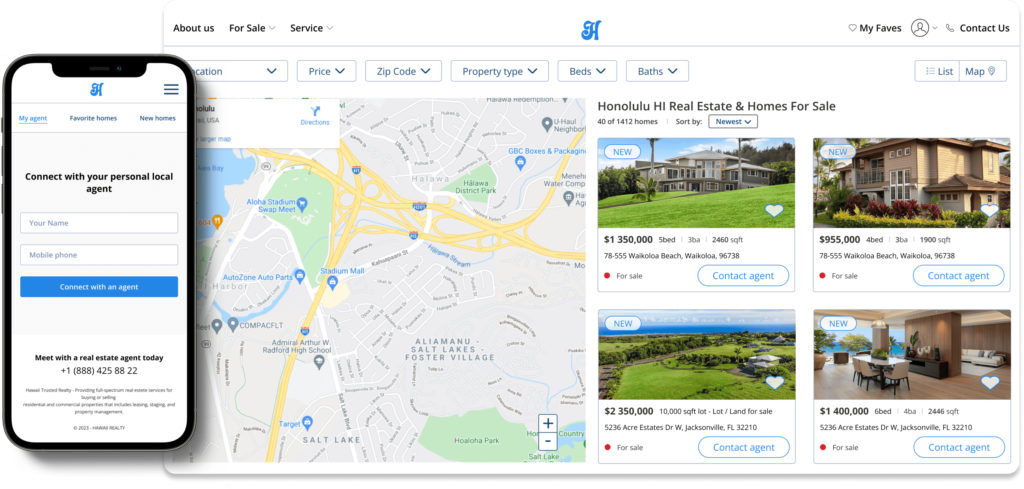Expand the For Sale menu
Screen dimensions: 1024x489
(252, 28)
